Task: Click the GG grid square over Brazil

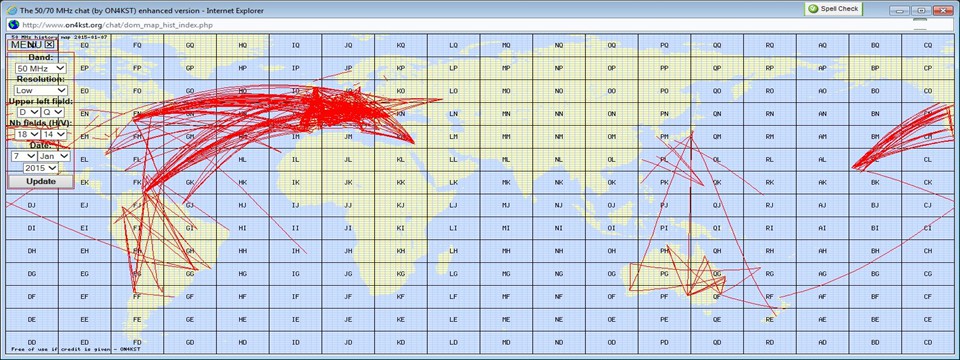Action: click(190, 274)
